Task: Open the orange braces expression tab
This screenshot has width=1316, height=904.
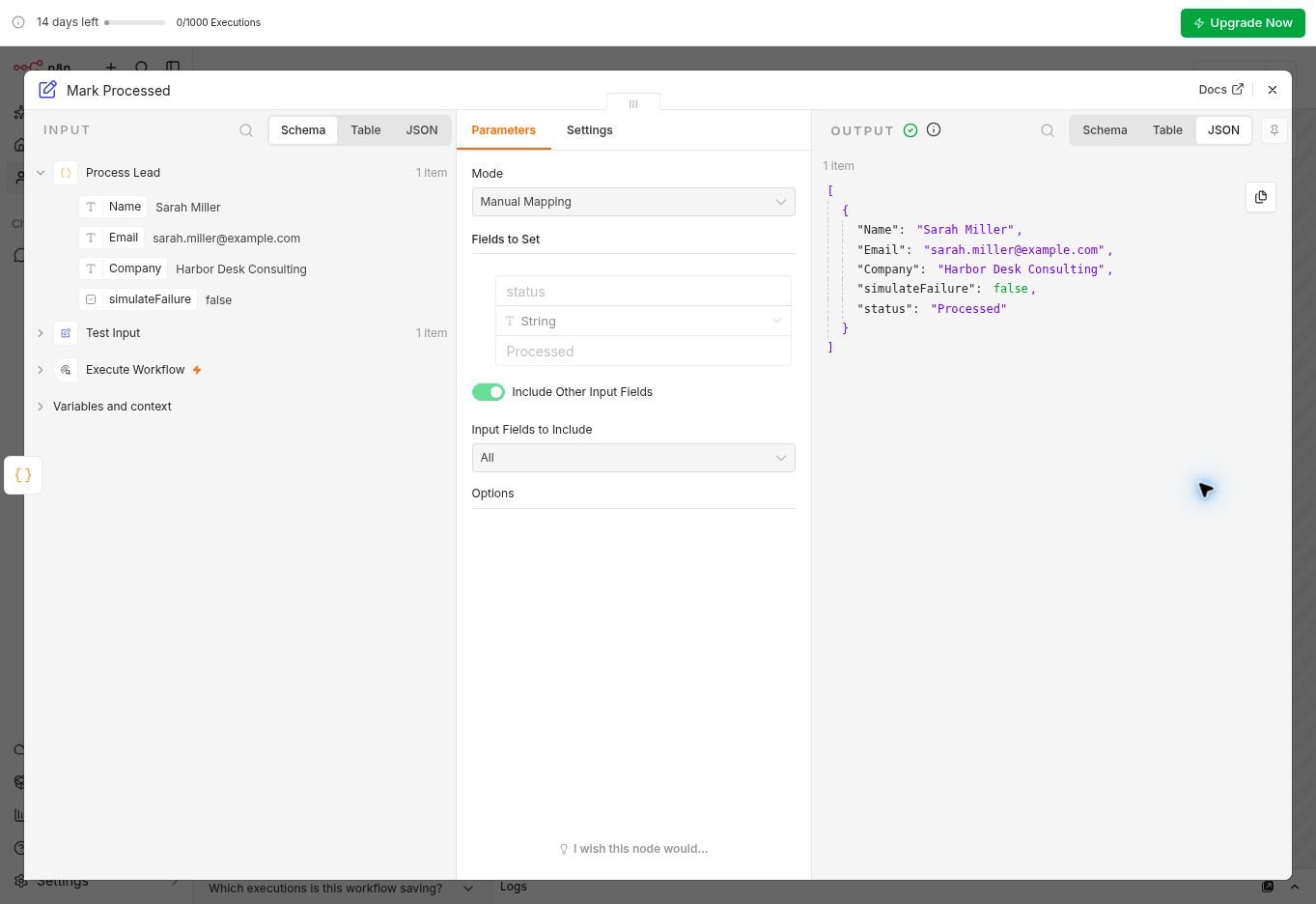Action: click(x=23, y=475)
